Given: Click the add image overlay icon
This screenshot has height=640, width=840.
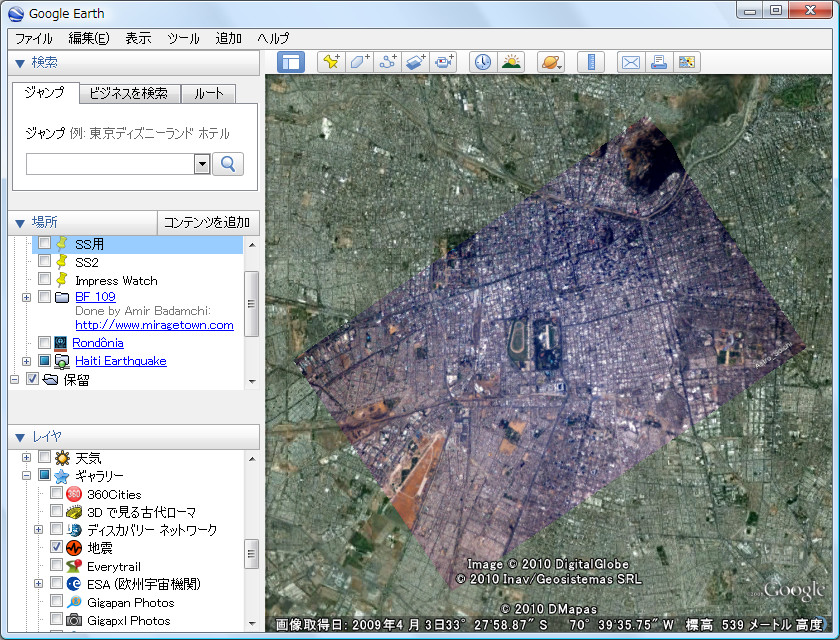Looking at the screenshot, I should point(416,62).
